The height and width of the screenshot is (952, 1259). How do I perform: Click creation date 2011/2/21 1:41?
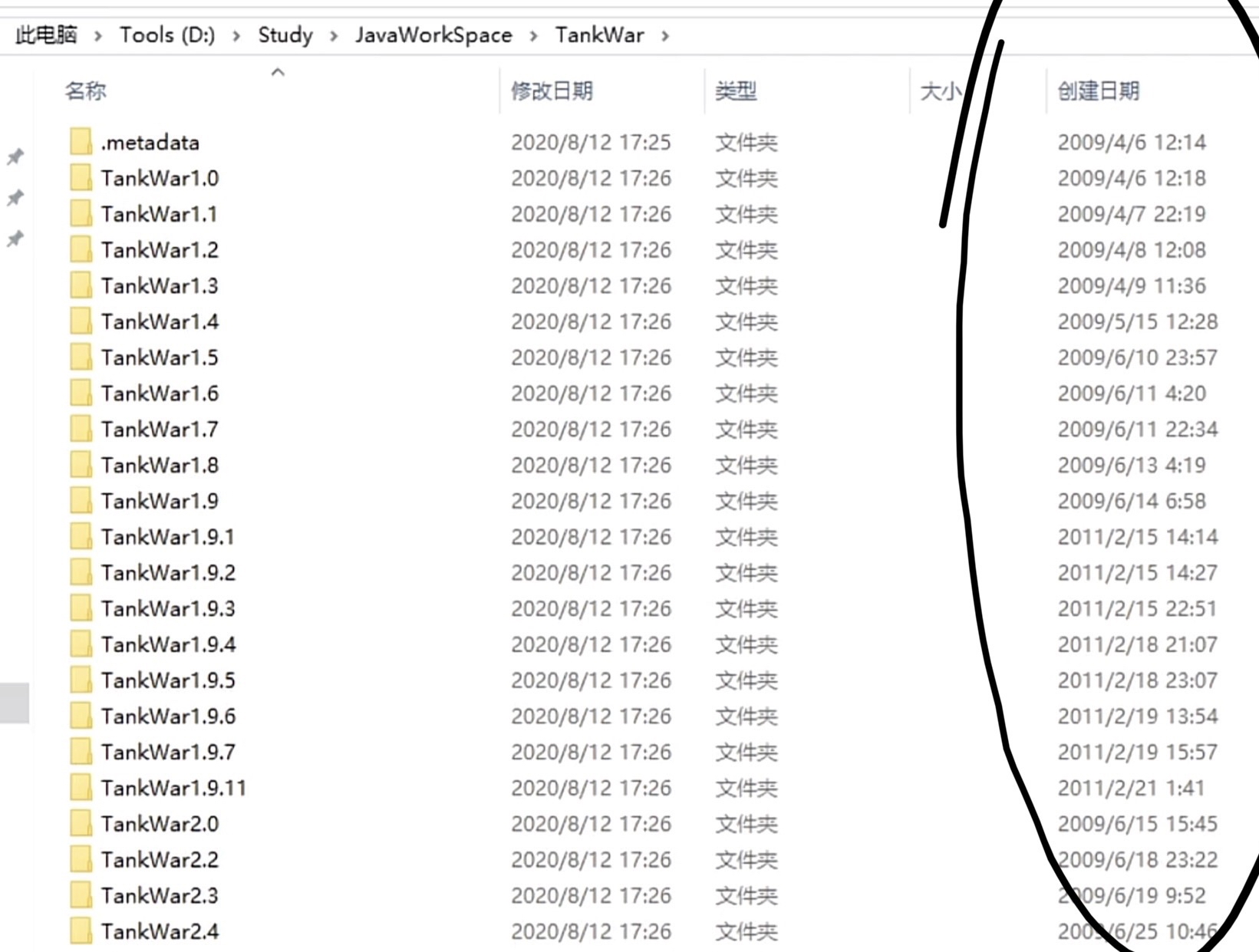click(x=1132, y=788)
